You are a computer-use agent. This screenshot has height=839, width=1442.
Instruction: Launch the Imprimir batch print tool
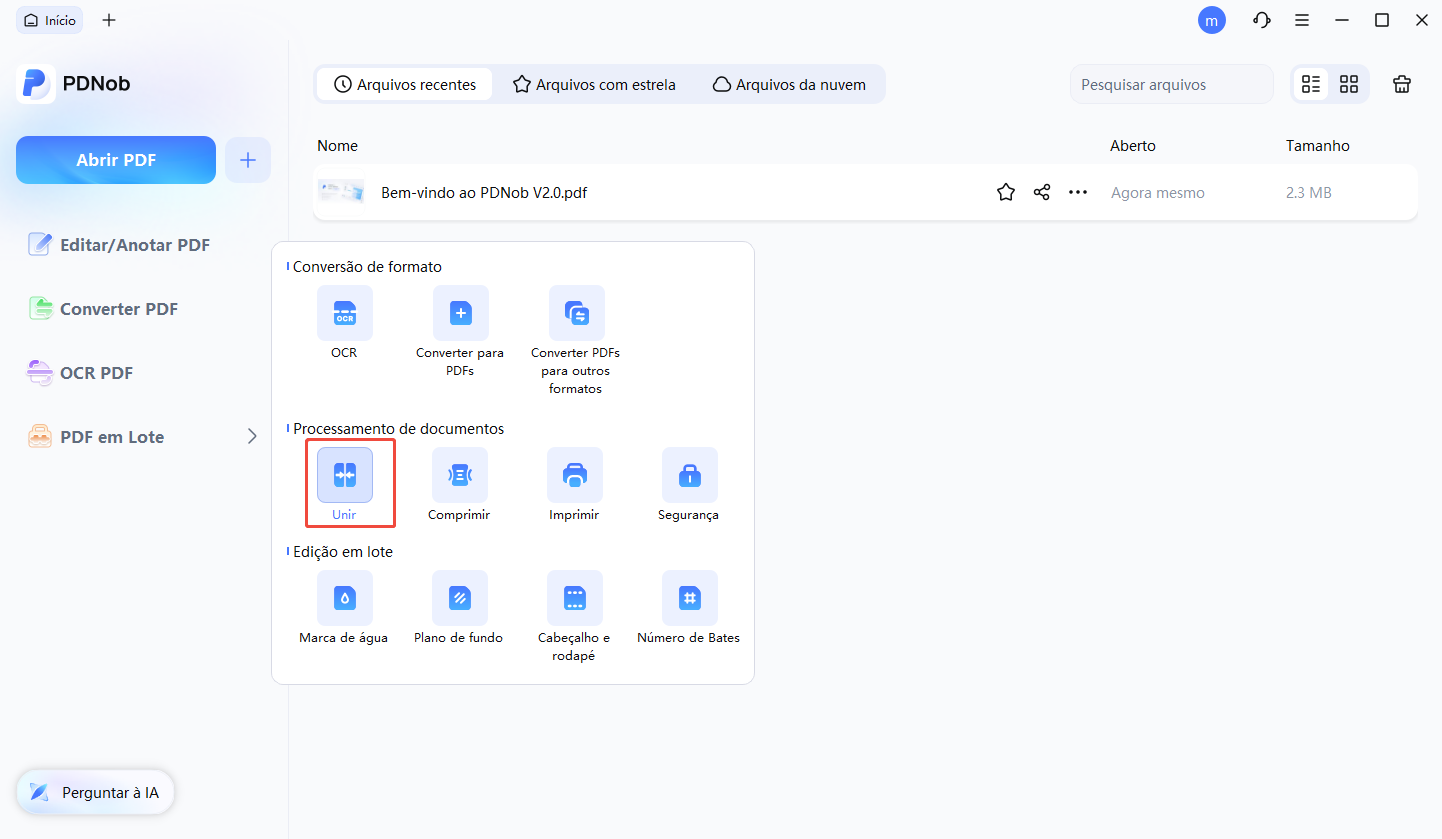574,475
